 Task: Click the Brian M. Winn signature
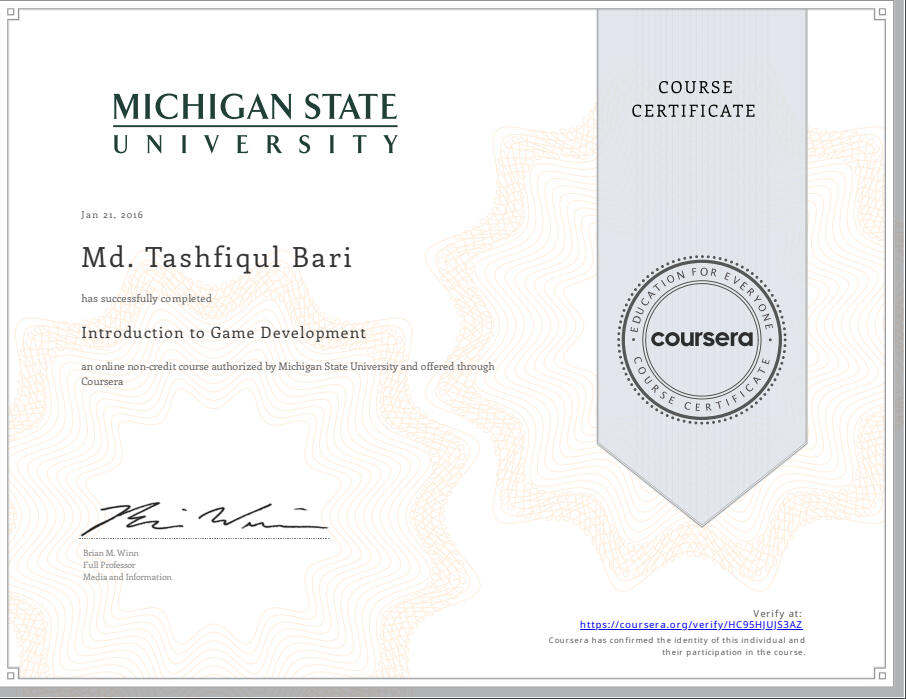(203, 517)
